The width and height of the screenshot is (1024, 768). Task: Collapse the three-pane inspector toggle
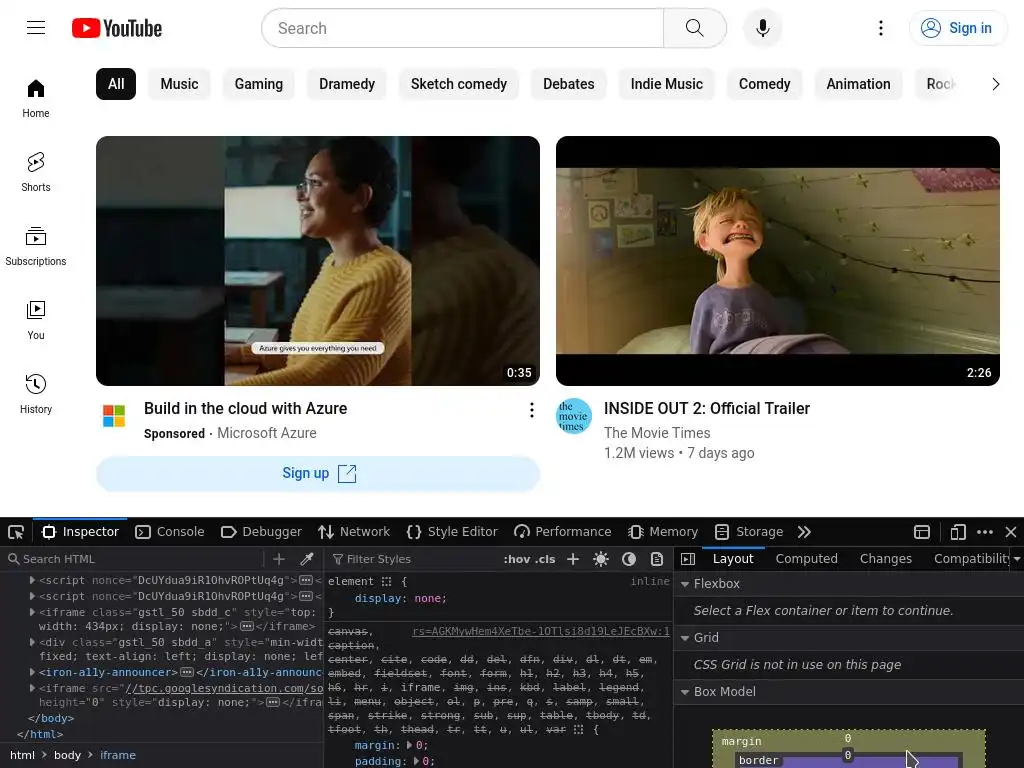688,559
